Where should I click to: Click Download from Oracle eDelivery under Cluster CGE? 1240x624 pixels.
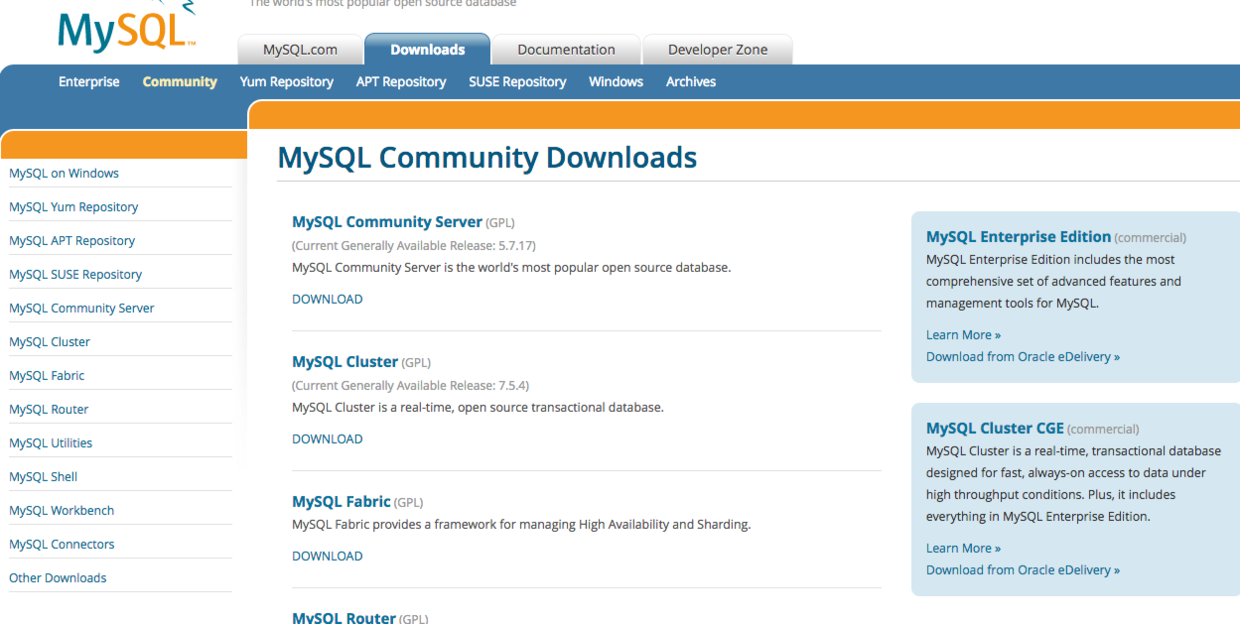[1023, 570]
